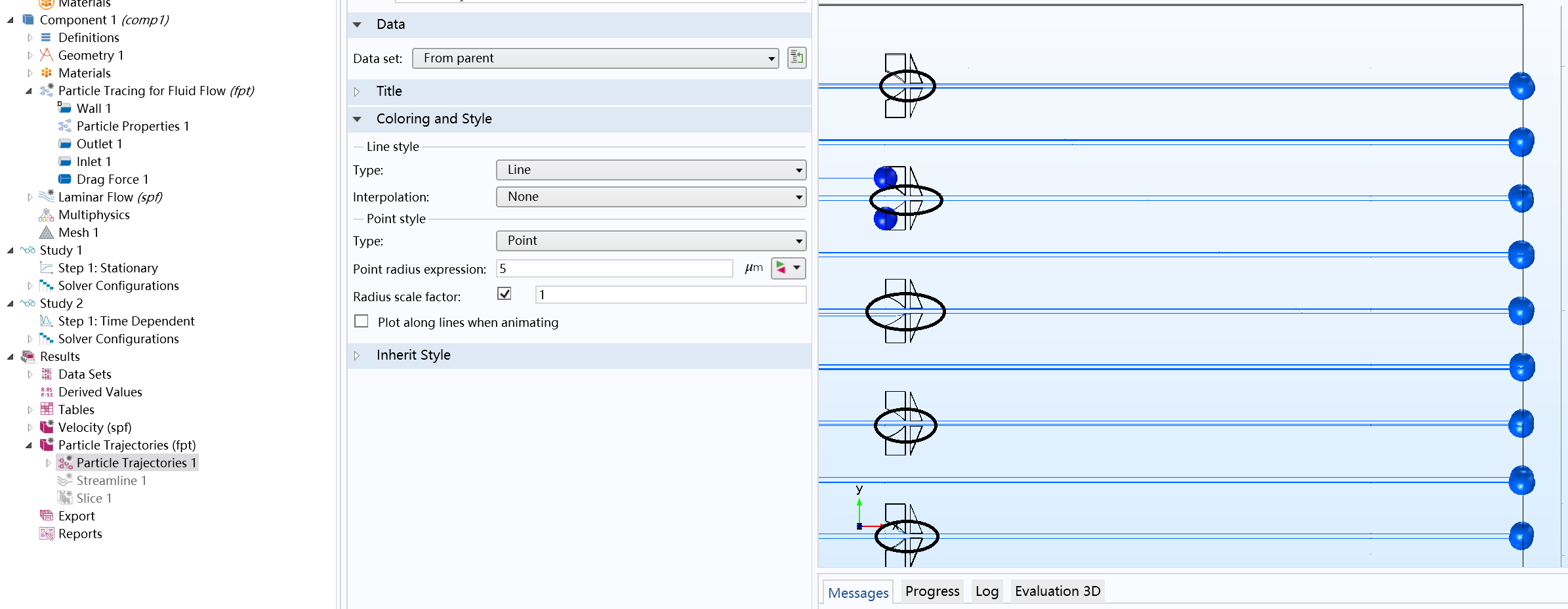Image resolution: width=1568 pixels, height=609 pixels.
Task: Open the Interpolation dropdown
Action: [651, 197]
